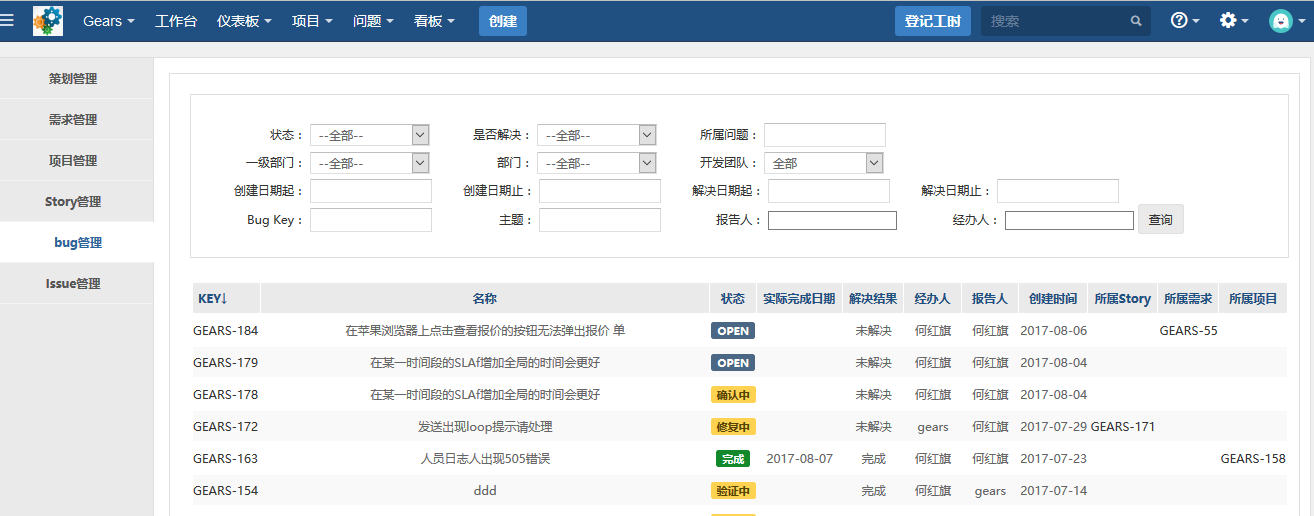Click the 创建 button
The height and width of the screenshot is (516, 1314).
click(503, 21)
